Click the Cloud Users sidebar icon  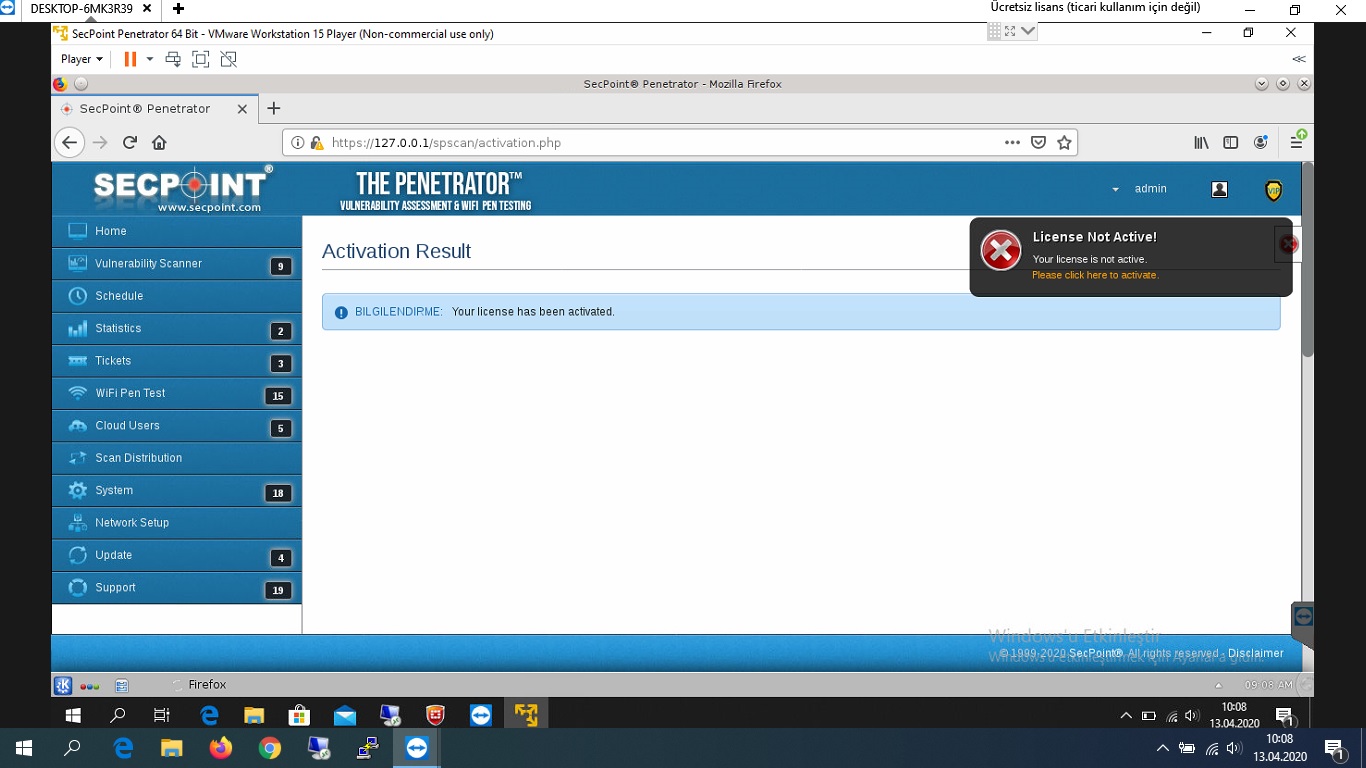pyautogui.click(x=77, y=426)
